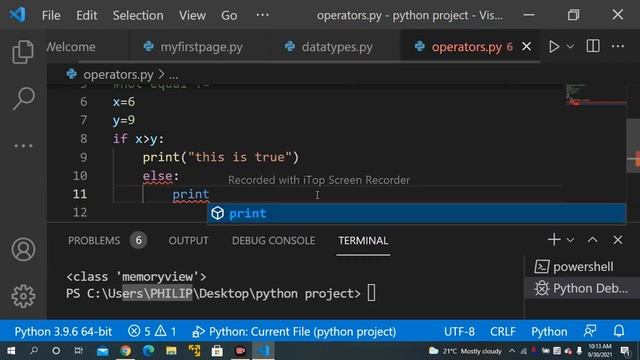
Task: Open the Explorer view in activity bar
Action: click(x=23, y=52)
